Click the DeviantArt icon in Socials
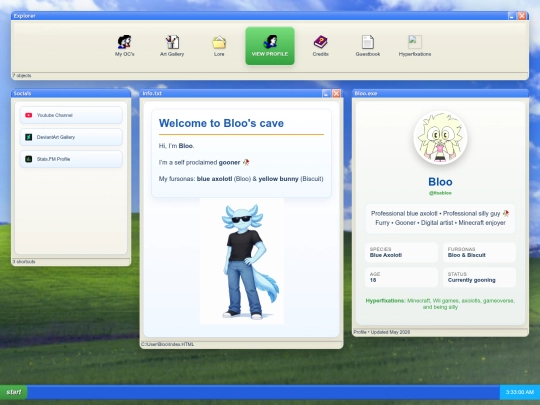540x405 pixels. [29, 137]
